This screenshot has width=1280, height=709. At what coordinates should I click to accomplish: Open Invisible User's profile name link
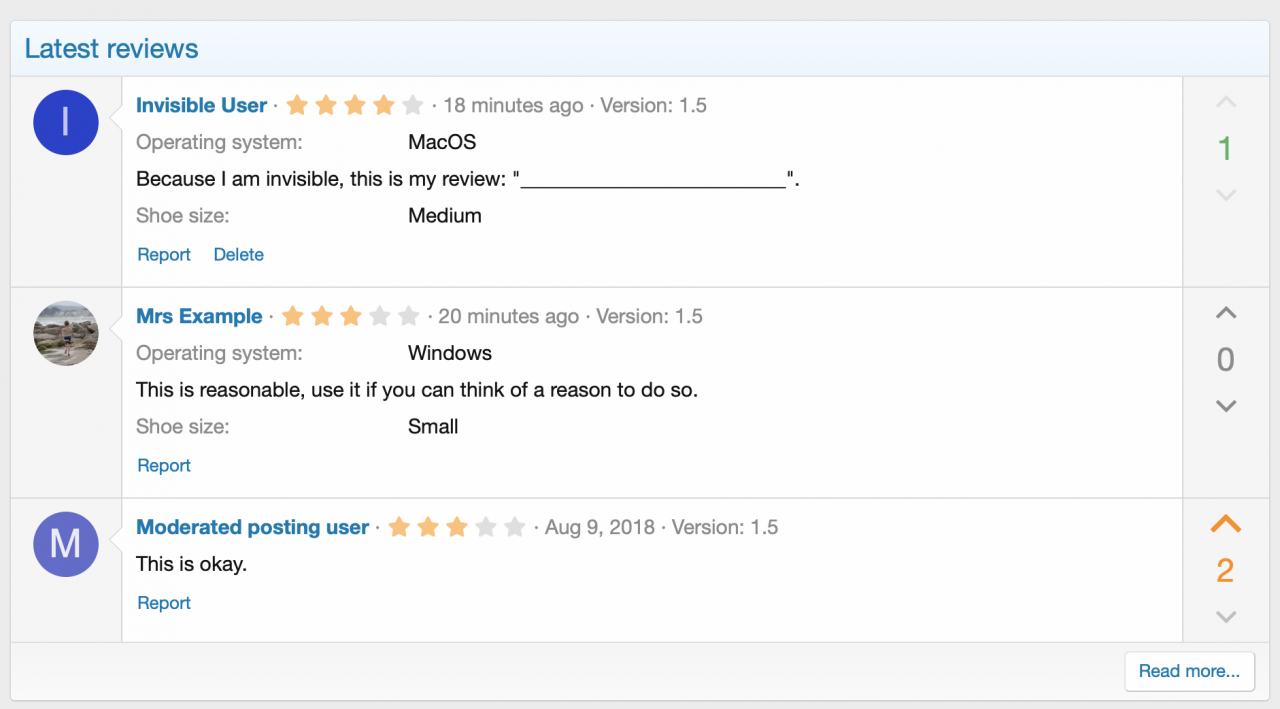point(201,105)
